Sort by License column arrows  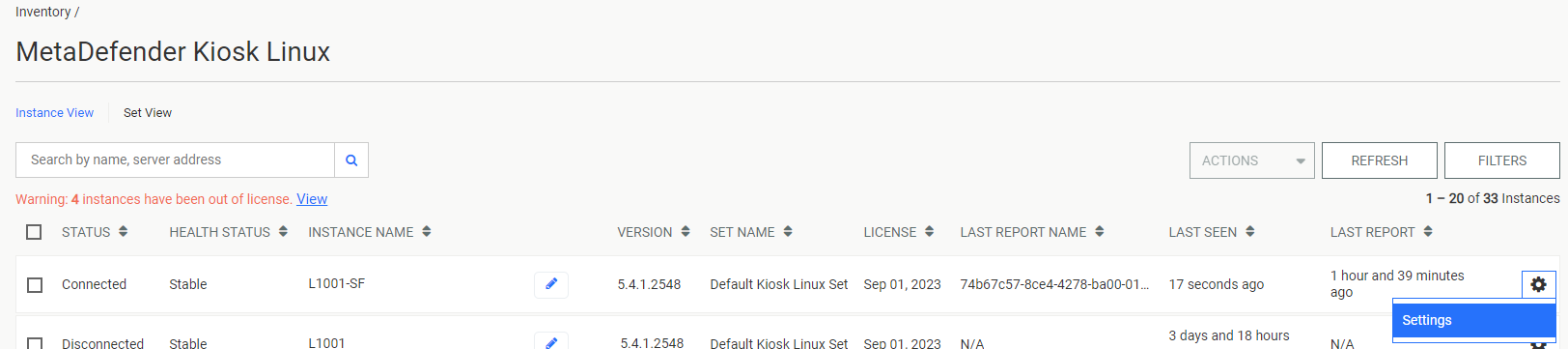[x=929, y=232]
